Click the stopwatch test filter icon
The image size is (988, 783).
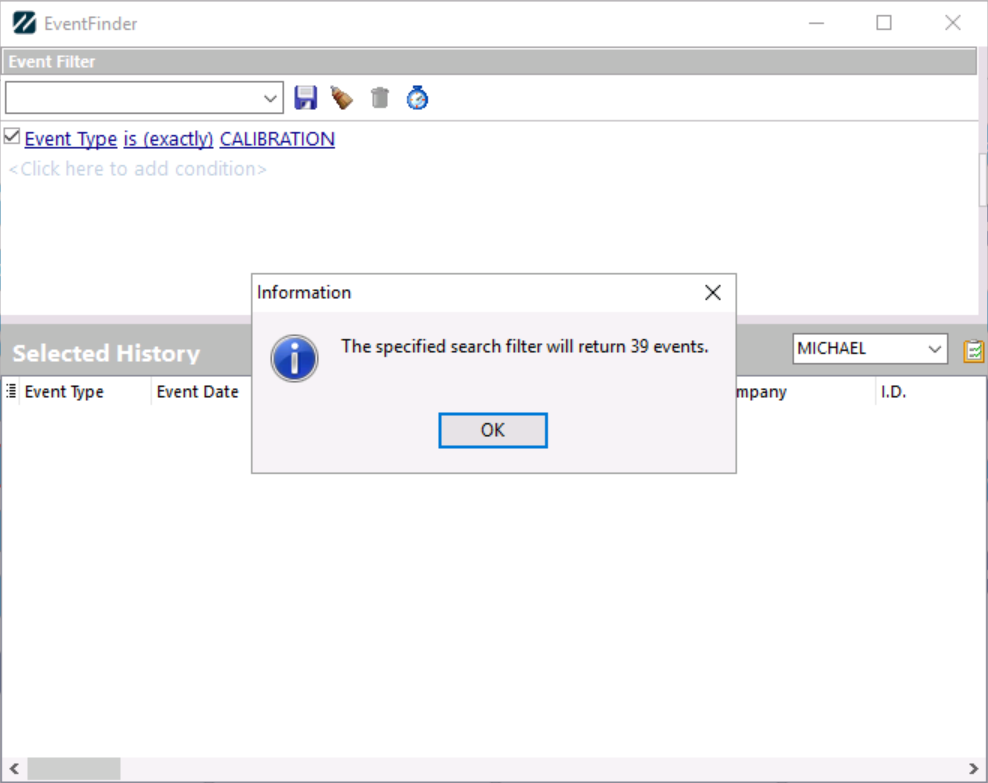(x=417, y=98)
